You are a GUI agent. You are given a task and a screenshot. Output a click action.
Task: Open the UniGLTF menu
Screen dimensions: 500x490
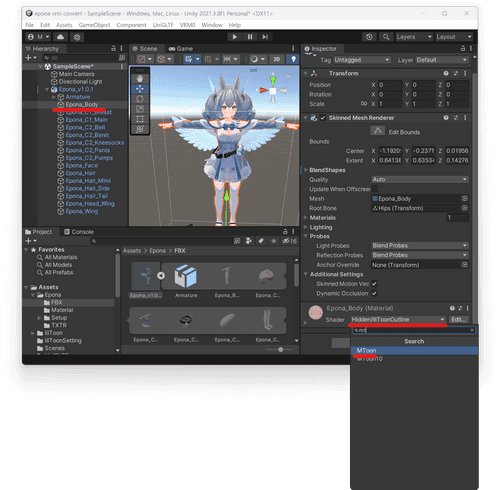click(x=163, y=25)
